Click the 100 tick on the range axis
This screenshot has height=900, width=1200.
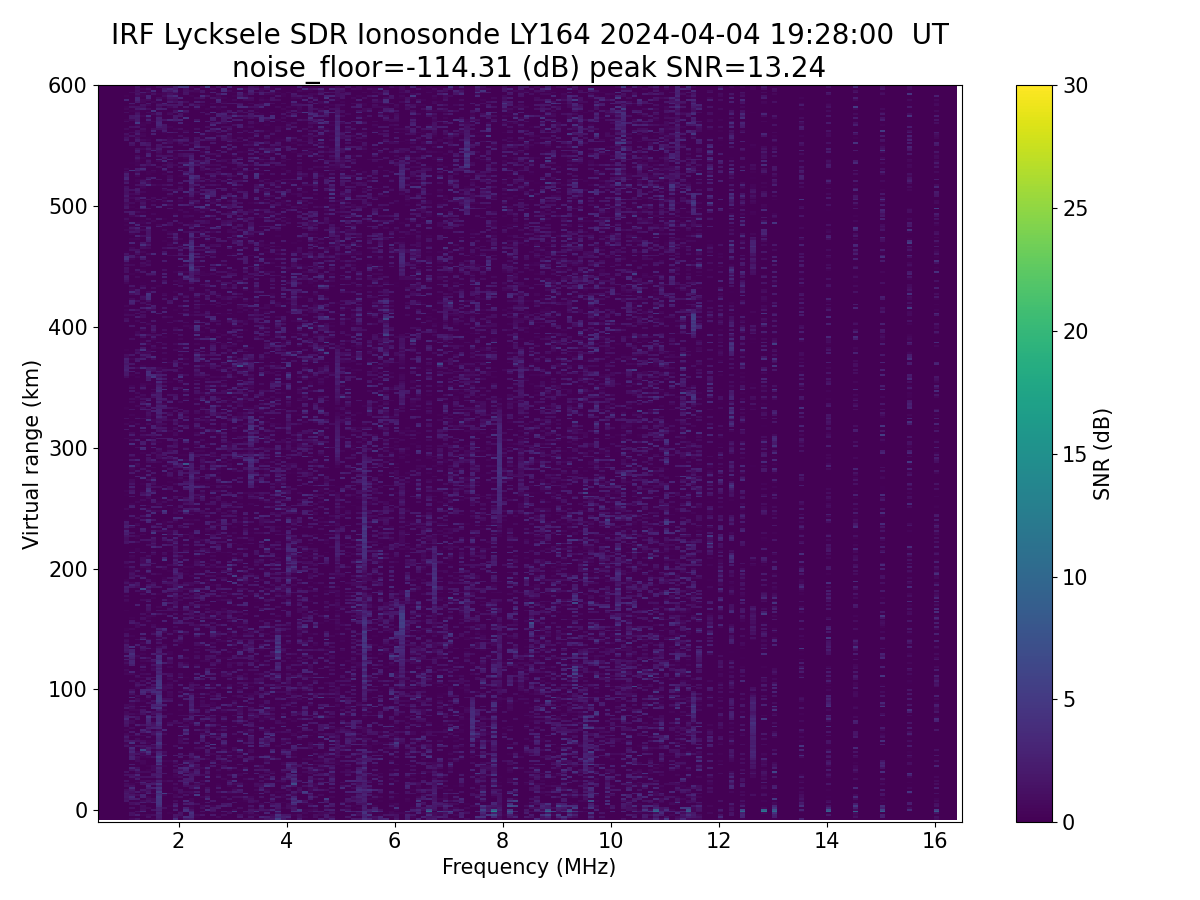(68, 689)
